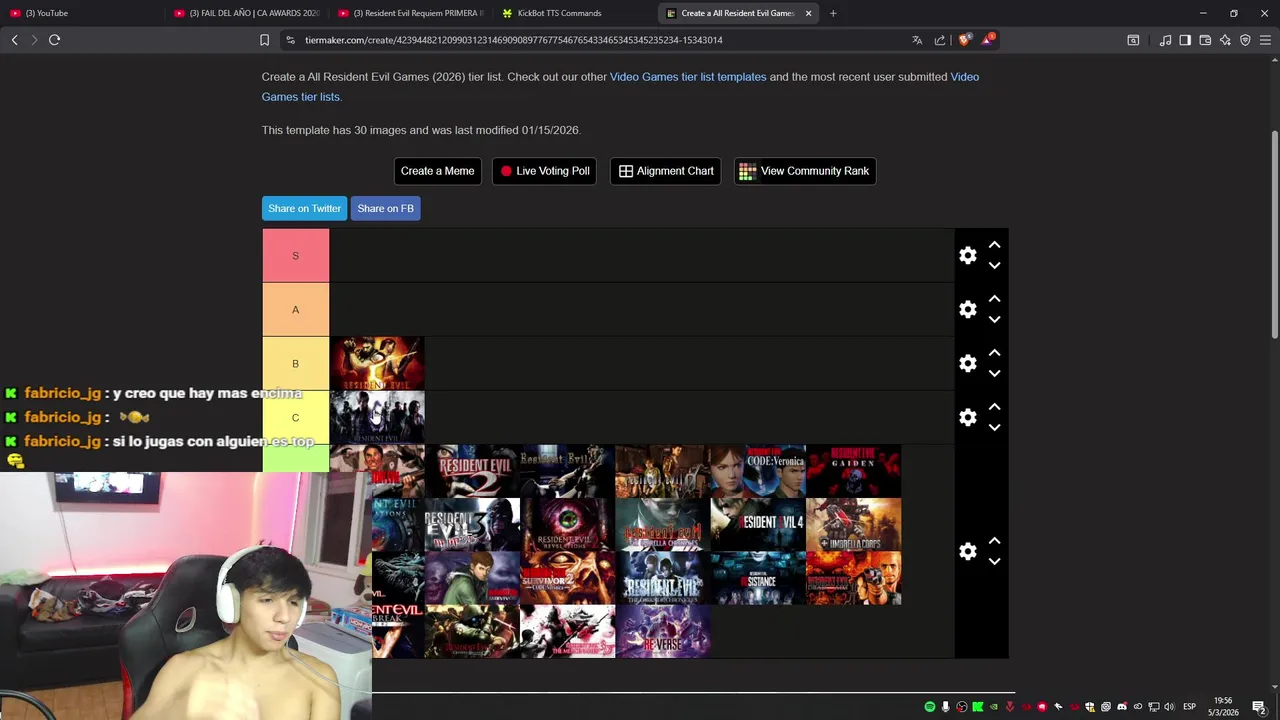Screen dimensions: 1280x720
Task: Click the green Kick tray icon
Action: pos(978,707)
